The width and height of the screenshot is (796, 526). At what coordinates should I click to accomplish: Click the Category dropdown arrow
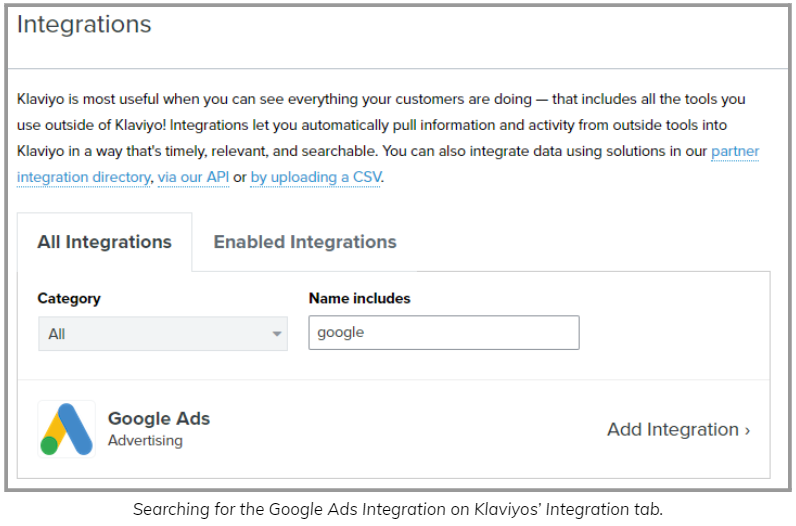[x=277, y=334]
